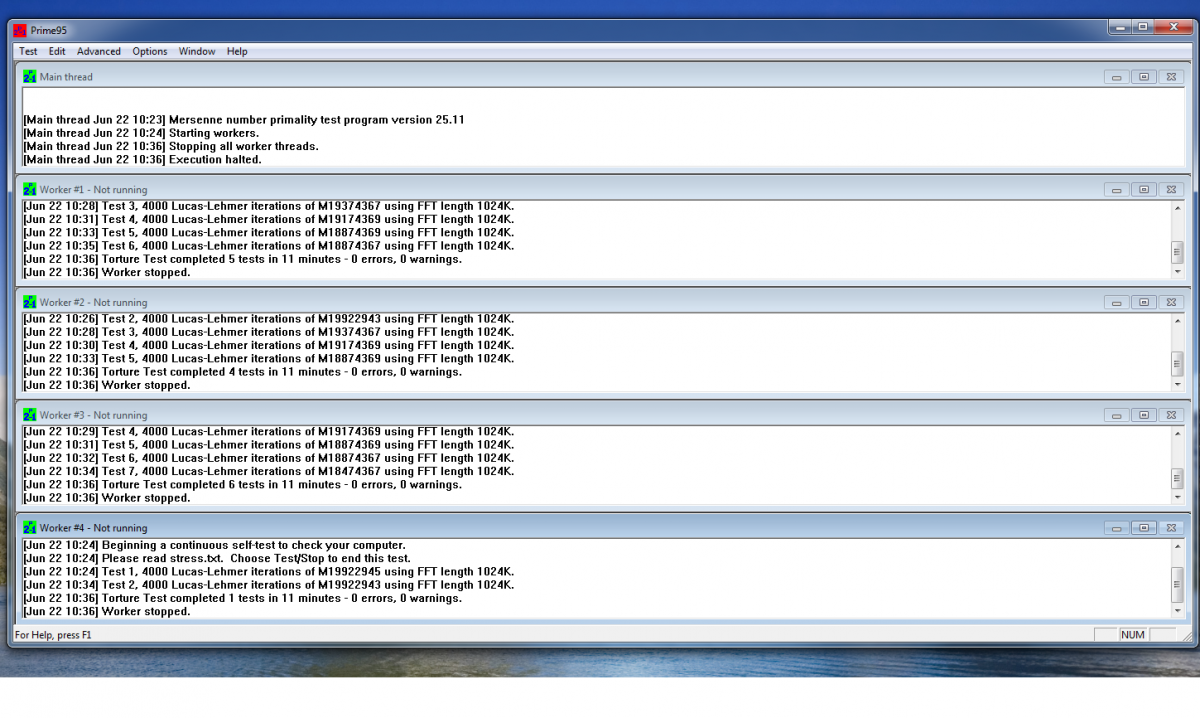The height and width of the screenshot is (718, 1200).
Task: Click the 'Starting workers.' log line
Action: (141, 133)
